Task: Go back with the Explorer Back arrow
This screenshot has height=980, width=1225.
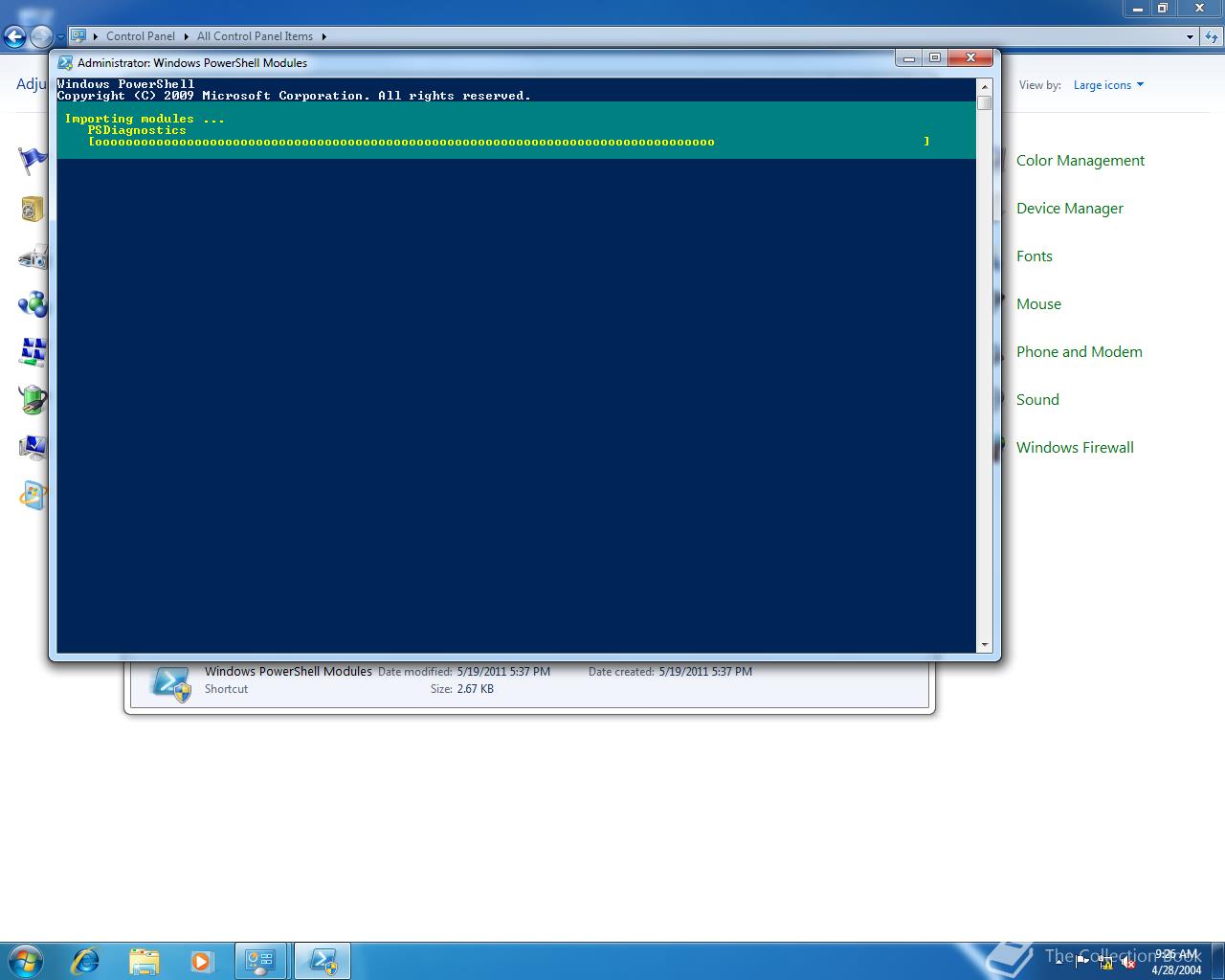Action: click(x=14, y=37)
